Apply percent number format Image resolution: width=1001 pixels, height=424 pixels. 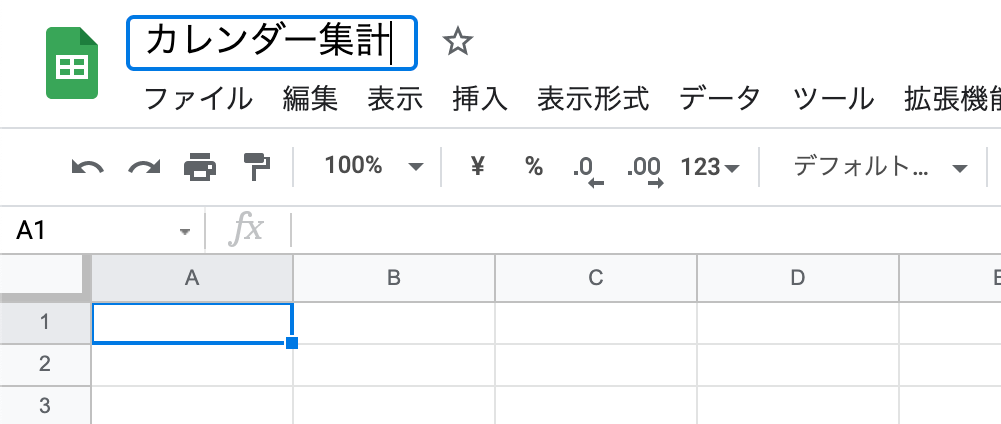534,167
